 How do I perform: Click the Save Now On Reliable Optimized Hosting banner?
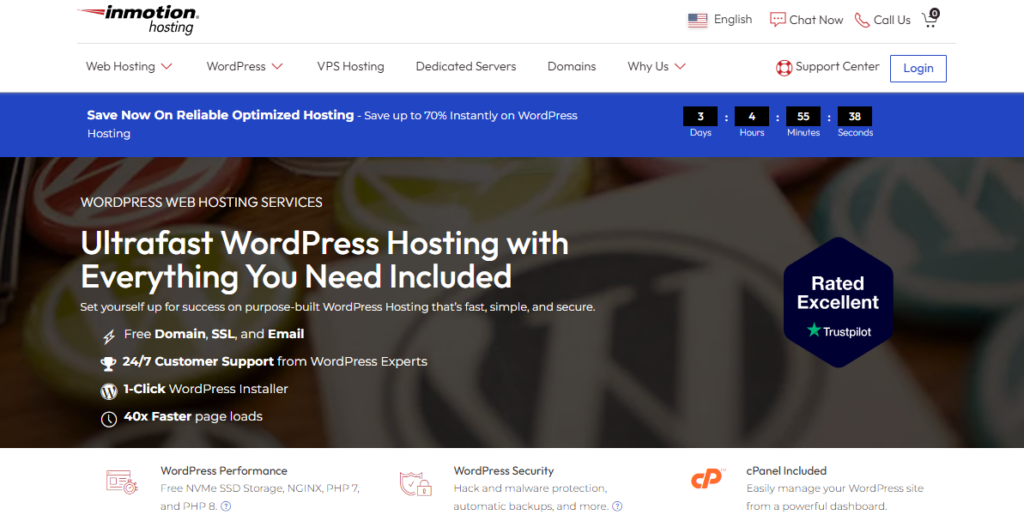coord(332,124)
